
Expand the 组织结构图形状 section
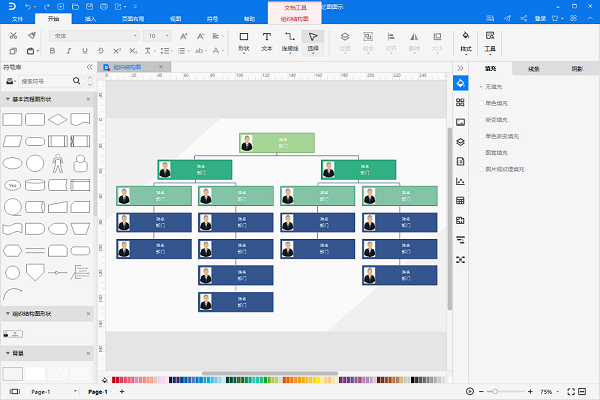[8, 313]
